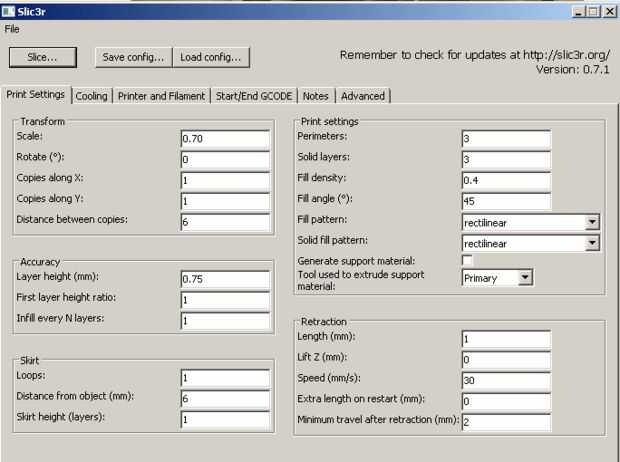Open the Printer and Filament tab
This screenshot has height=462, width=620.
pos(161,96)
